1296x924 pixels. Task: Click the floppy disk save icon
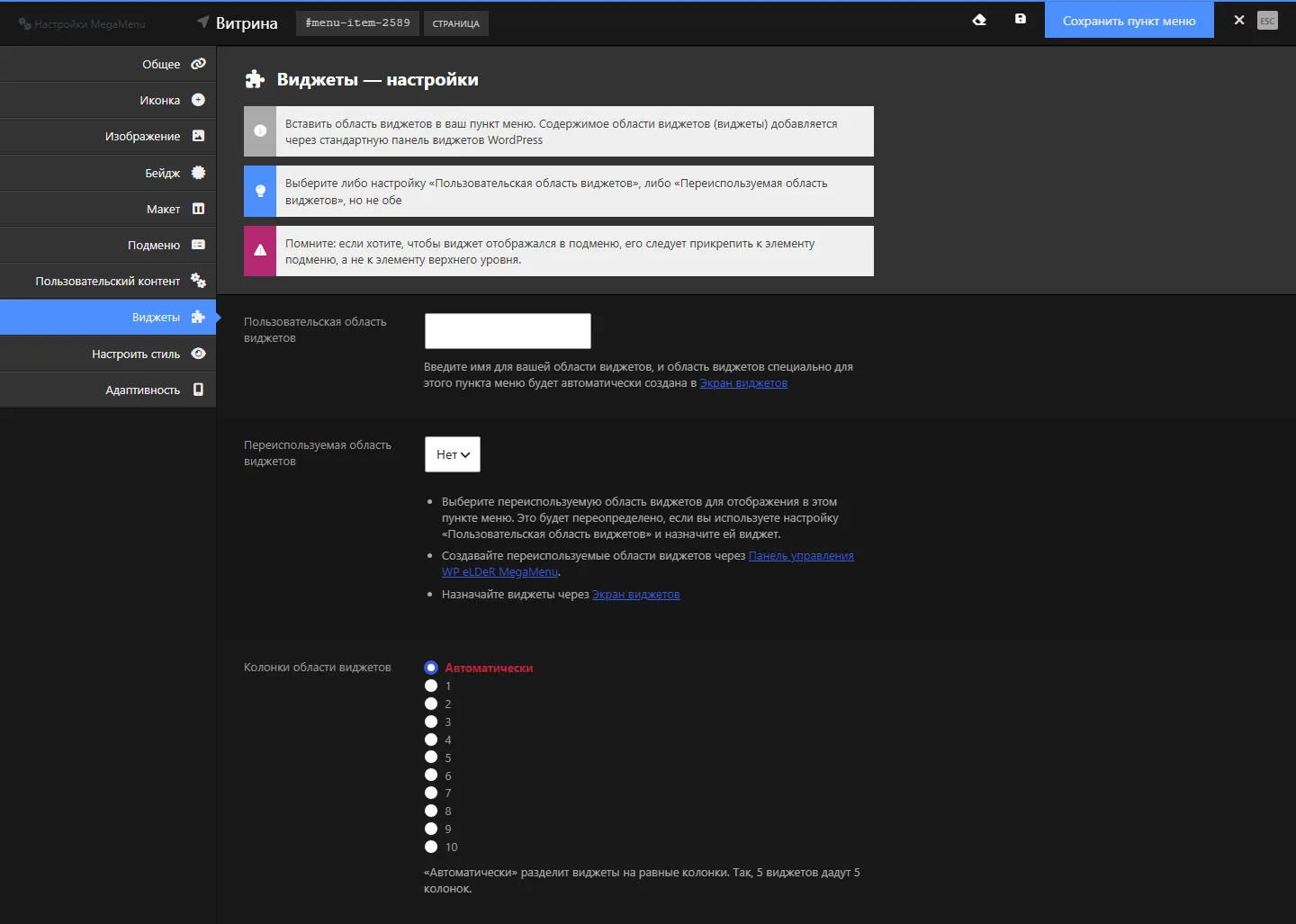[1021, 19]
